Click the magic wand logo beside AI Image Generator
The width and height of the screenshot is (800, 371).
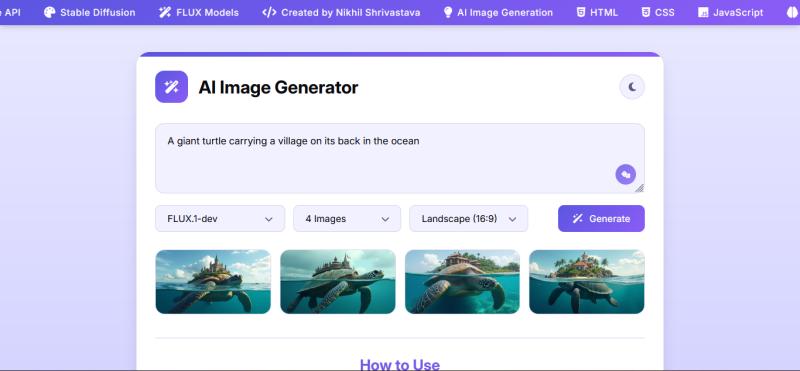(171, 87)
